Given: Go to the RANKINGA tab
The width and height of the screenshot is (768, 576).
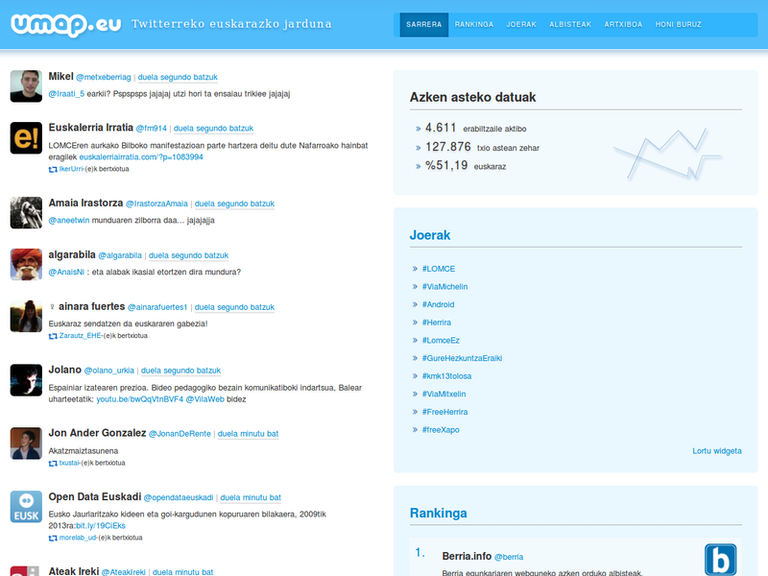Looking at the screenshot, I should [x=474, y=24].
